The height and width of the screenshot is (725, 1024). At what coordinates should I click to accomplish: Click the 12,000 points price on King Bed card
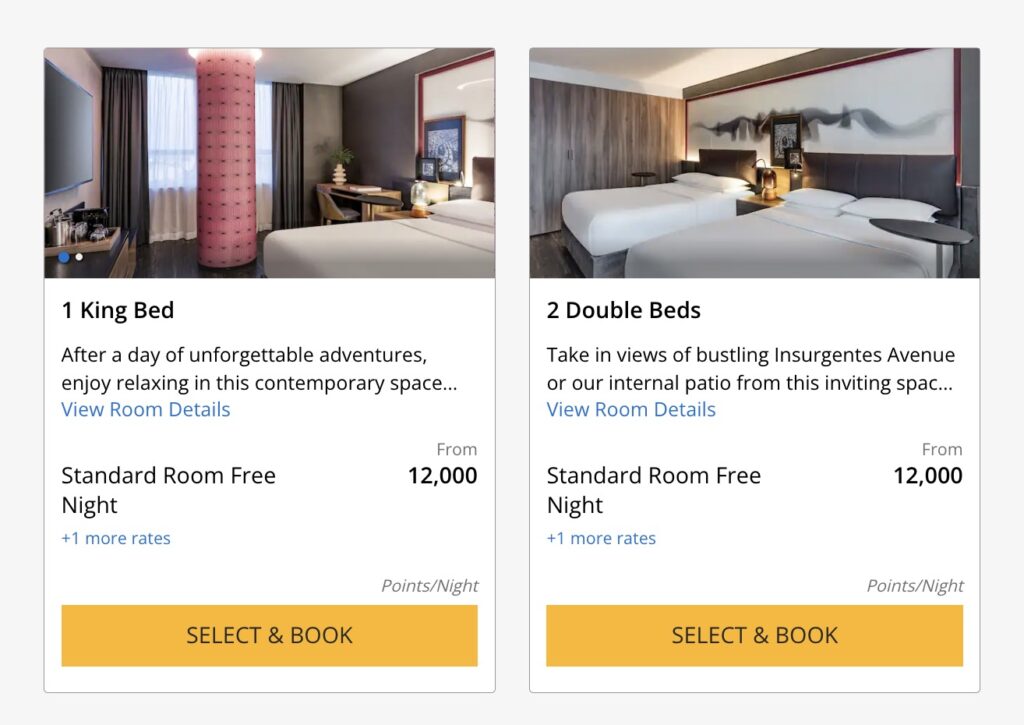441,476
